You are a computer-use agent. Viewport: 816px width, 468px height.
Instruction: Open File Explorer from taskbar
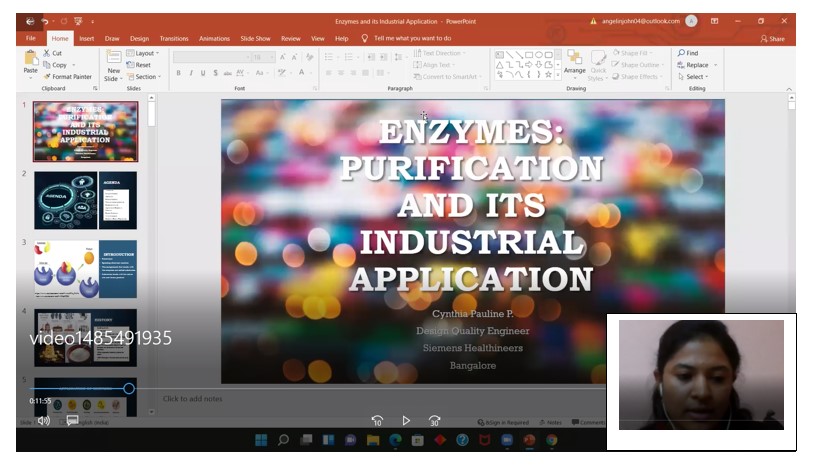click(x=373, y=440)
